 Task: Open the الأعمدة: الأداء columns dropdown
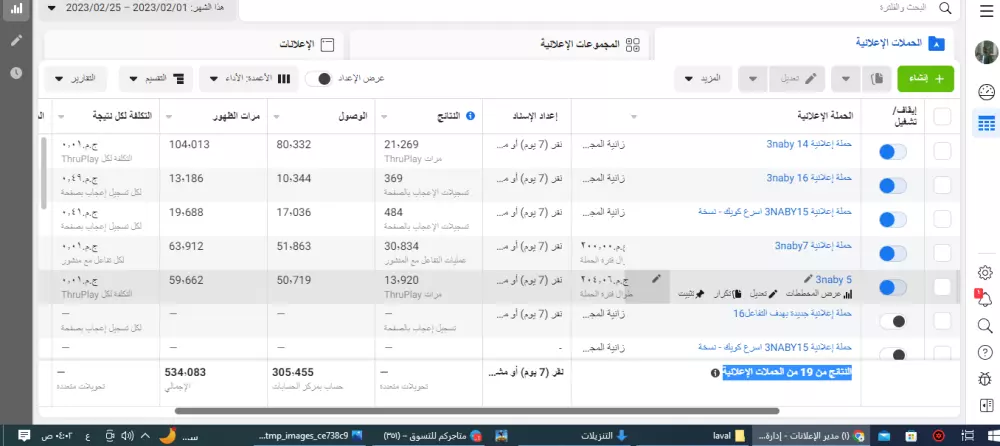coord(249,78)
